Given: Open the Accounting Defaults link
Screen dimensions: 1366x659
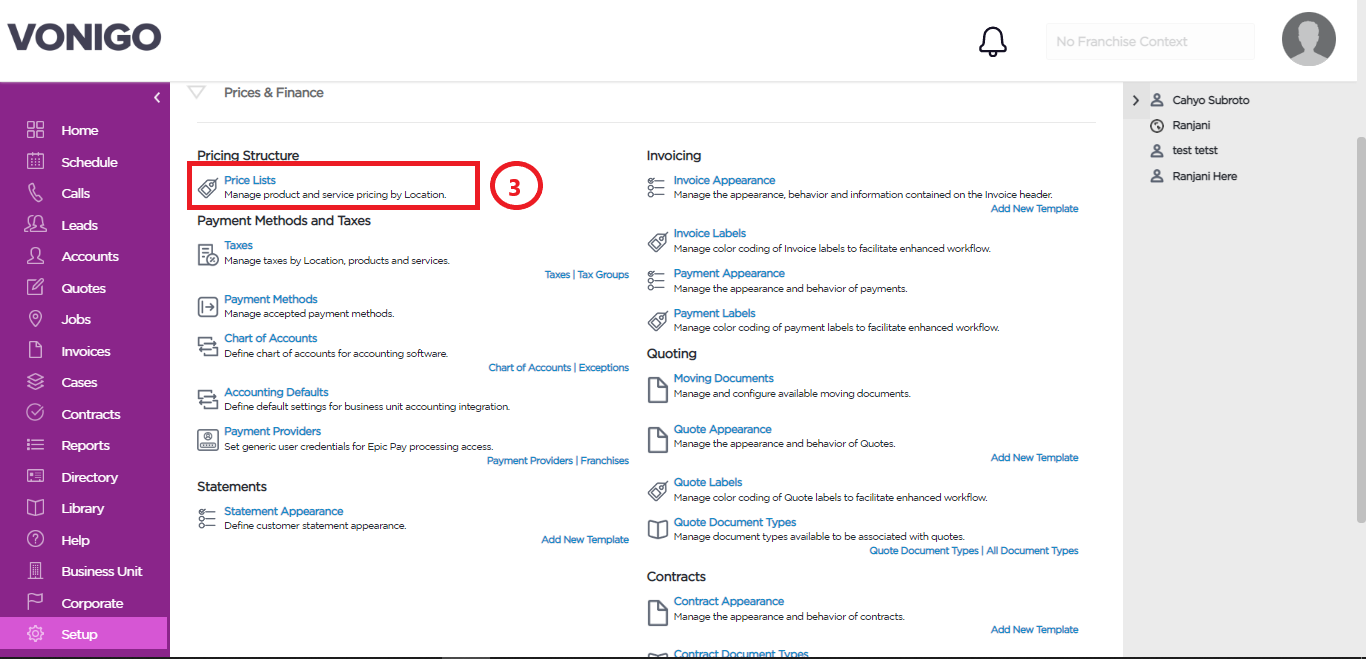Looking at the screenshot, I should tap(276, 392).
